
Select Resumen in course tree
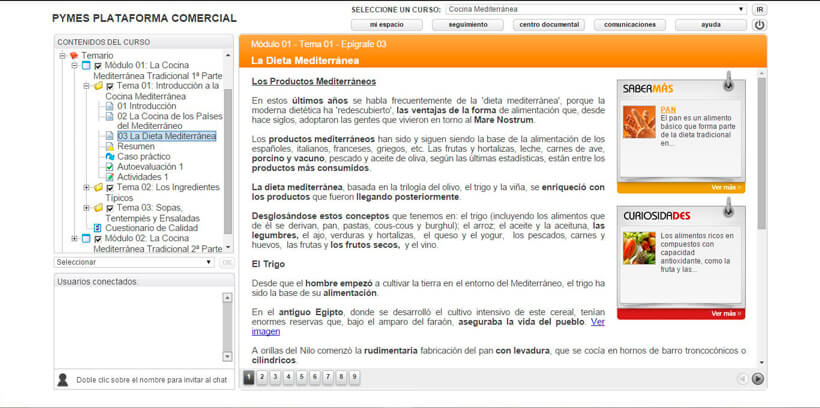pos(136,146)
